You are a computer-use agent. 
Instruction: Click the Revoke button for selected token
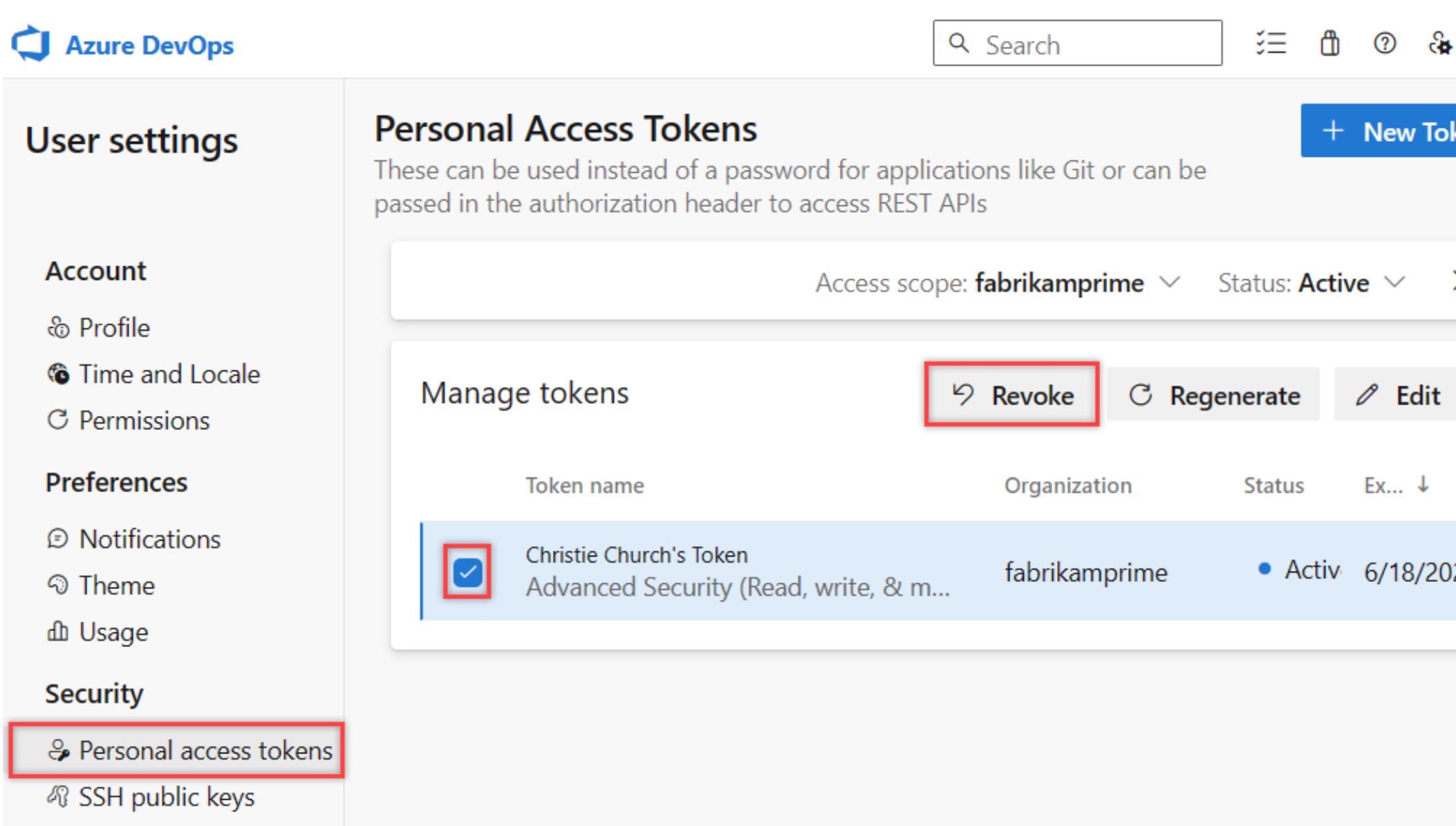click(x=1010, y=394)
